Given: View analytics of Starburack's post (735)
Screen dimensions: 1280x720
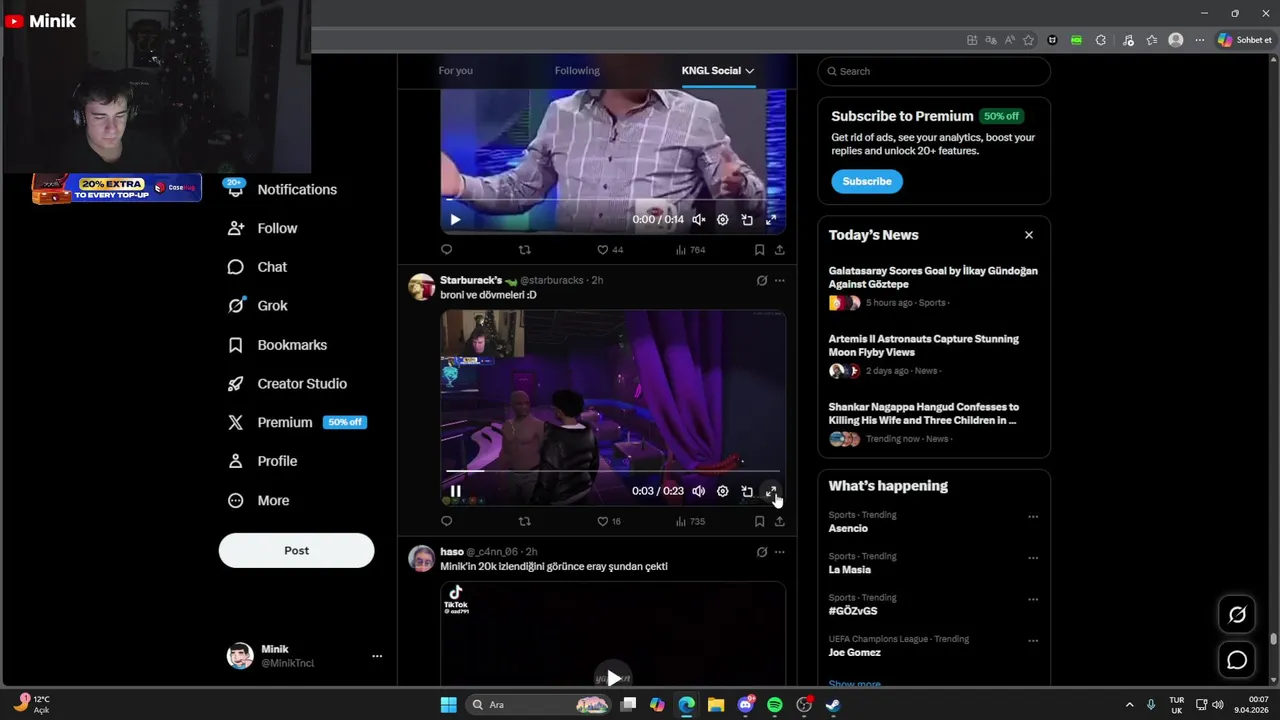Looking at the screenshot, I should [x=690, y=521].
